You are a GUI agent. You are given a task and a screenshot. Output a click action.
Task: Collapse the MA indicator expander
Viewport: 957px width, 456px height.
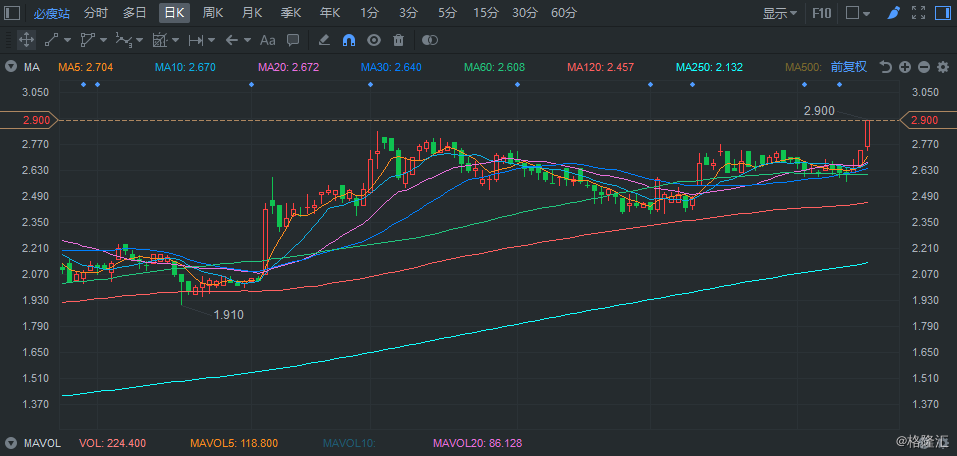tap(10, 67)
